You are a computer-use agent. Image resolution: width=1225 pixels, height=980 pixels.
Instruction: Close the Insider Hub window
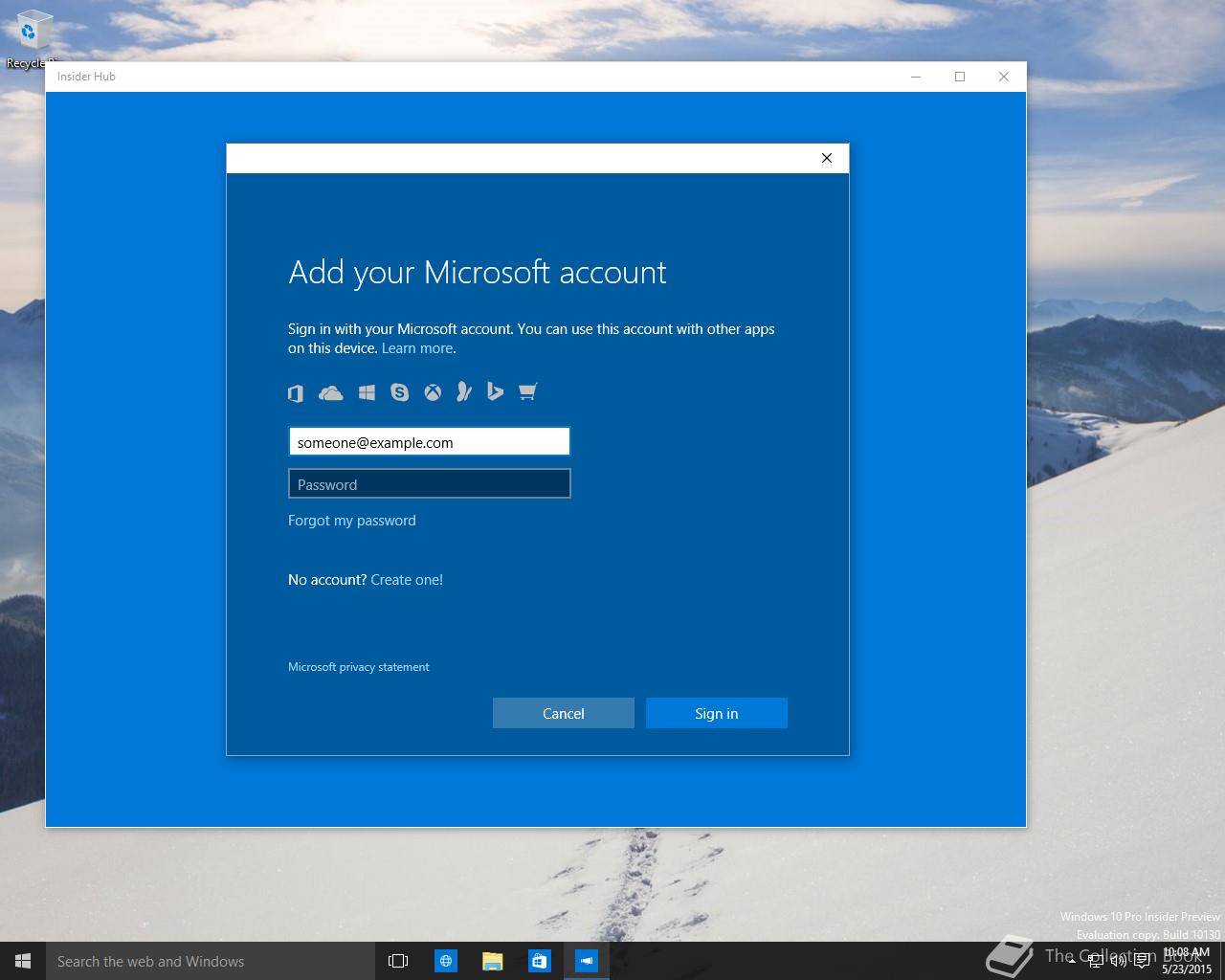click(1004, 77)
